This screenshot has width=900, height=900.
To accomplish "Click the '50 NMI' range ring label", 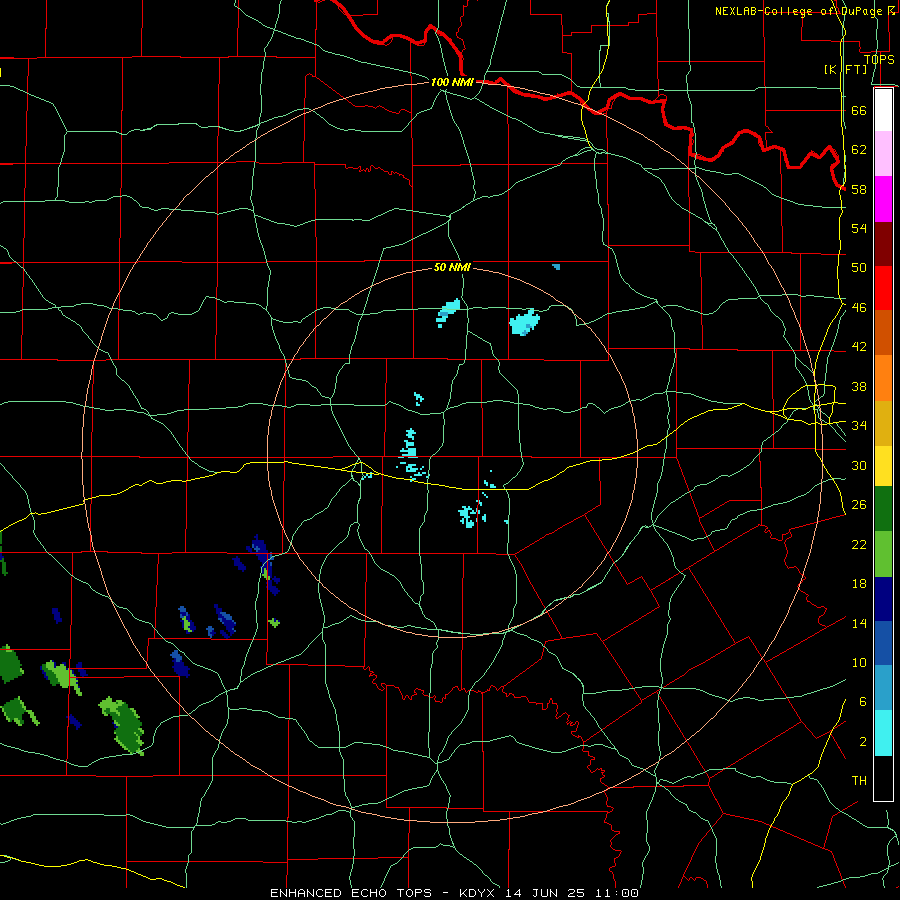I will (x=452, y=267).
